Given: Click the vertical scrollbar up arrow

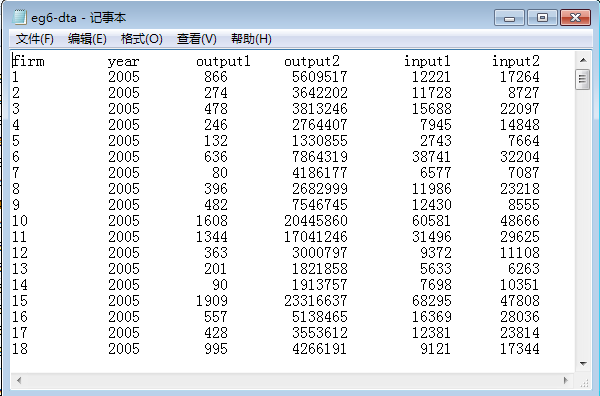Looking at the screenshot, I should 583,60.
